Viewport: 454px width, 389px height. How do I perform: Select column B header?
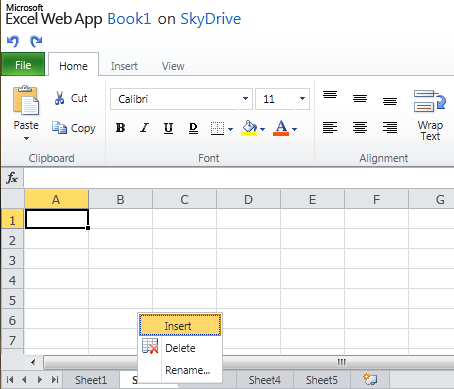coord(120,200)
